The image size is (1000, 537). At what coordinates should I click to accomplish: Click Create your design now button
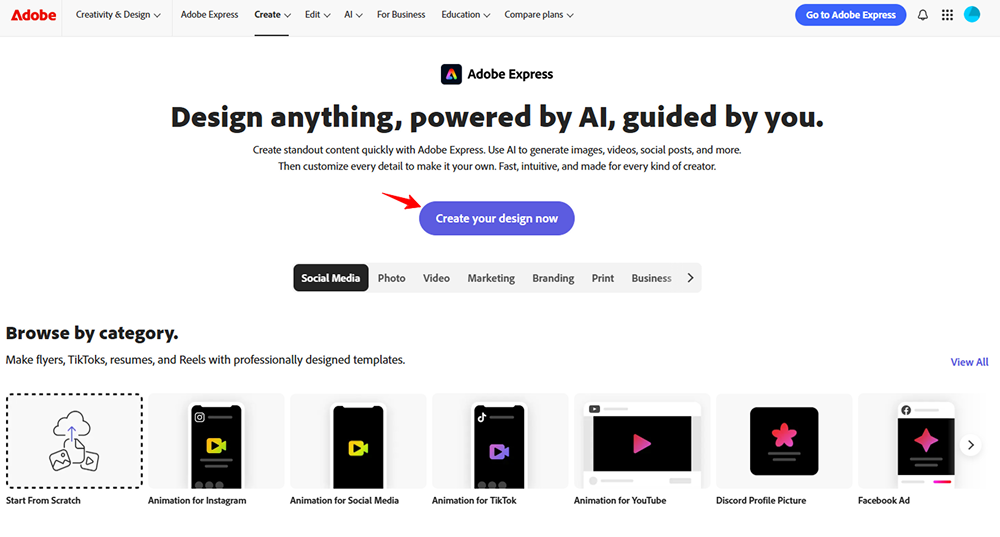point(496,218)
